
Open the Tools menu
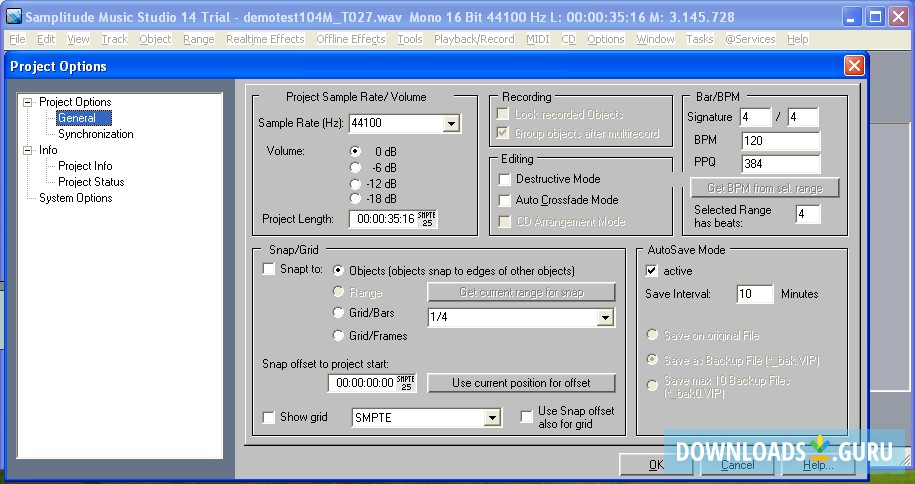point(410,39)
